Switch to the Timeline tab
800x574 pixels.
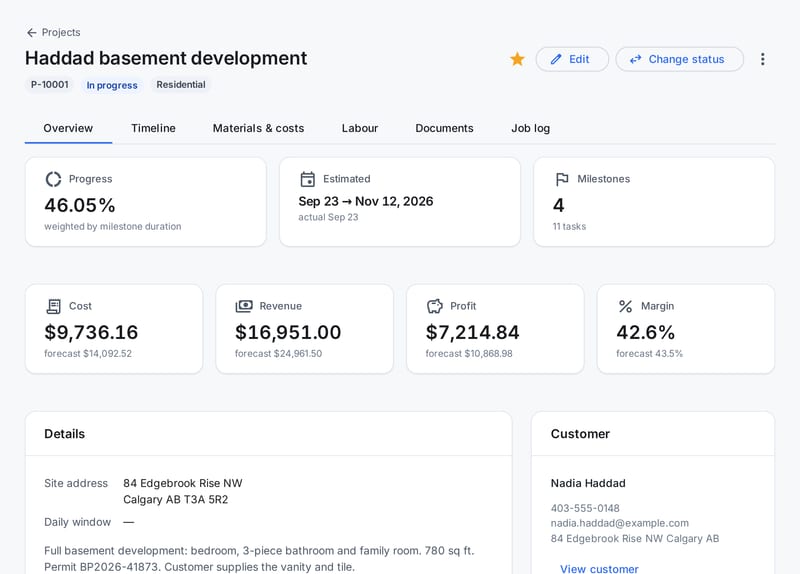tap(153, 128)
